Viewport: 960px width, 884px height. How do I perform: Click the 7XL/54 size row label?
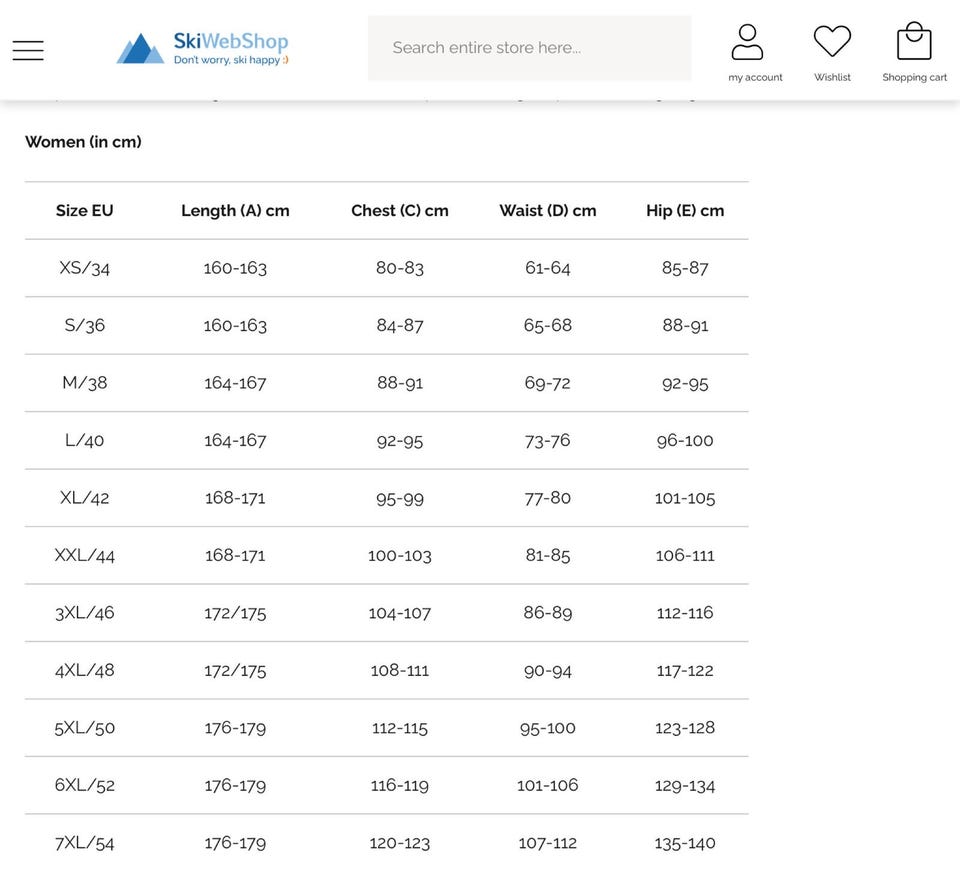[x=85, y=843]
